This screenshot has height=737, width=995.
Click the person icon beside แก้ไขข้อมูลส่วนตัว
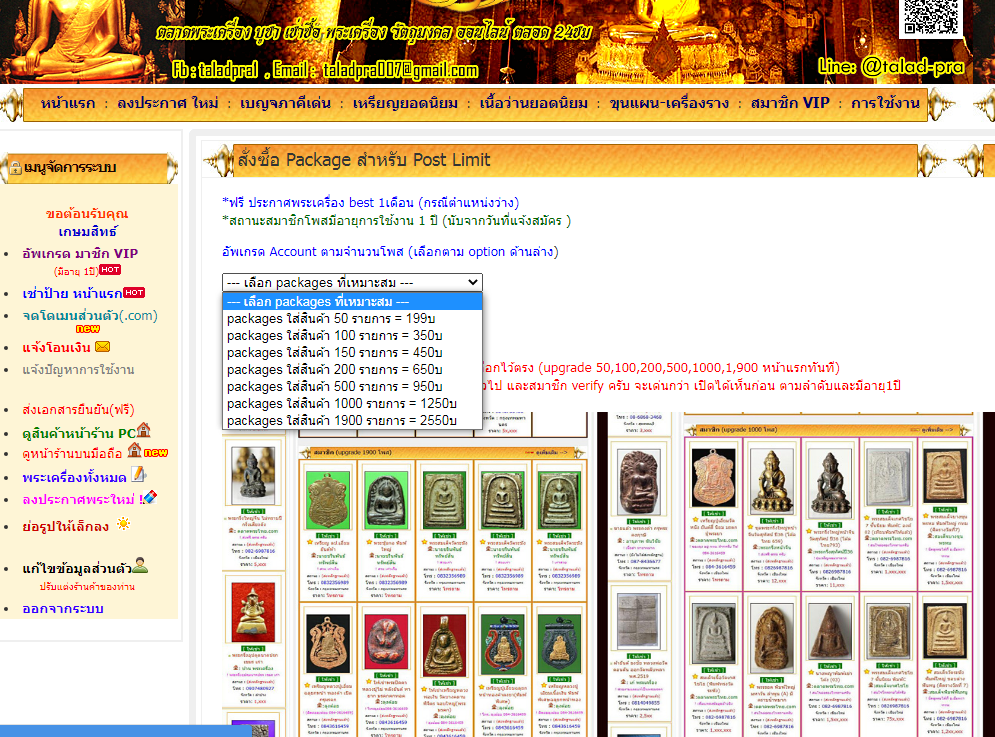pyautogui.click(x=140, y=567)
